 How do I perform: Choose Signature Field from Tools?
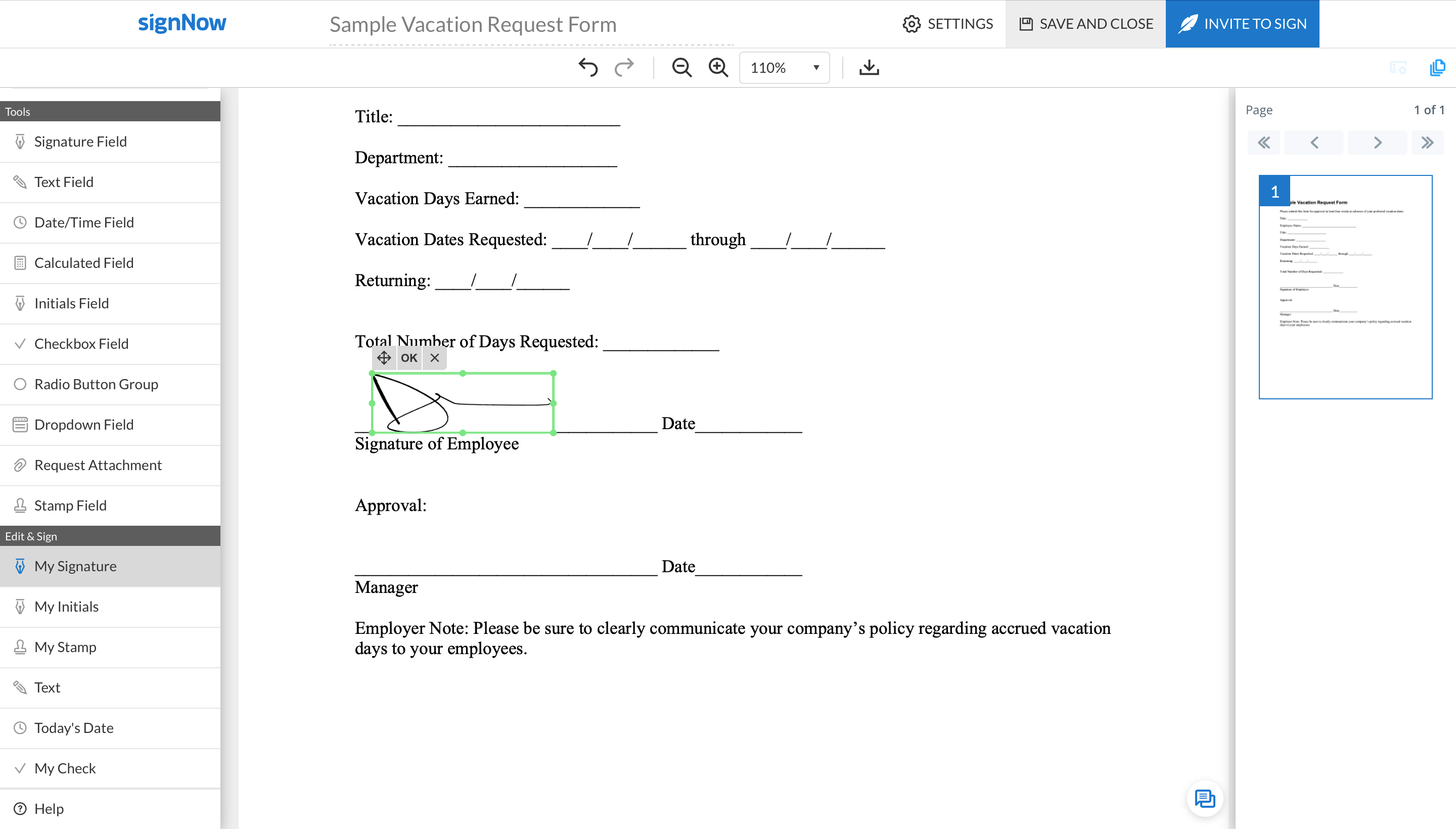click(80, 141)
